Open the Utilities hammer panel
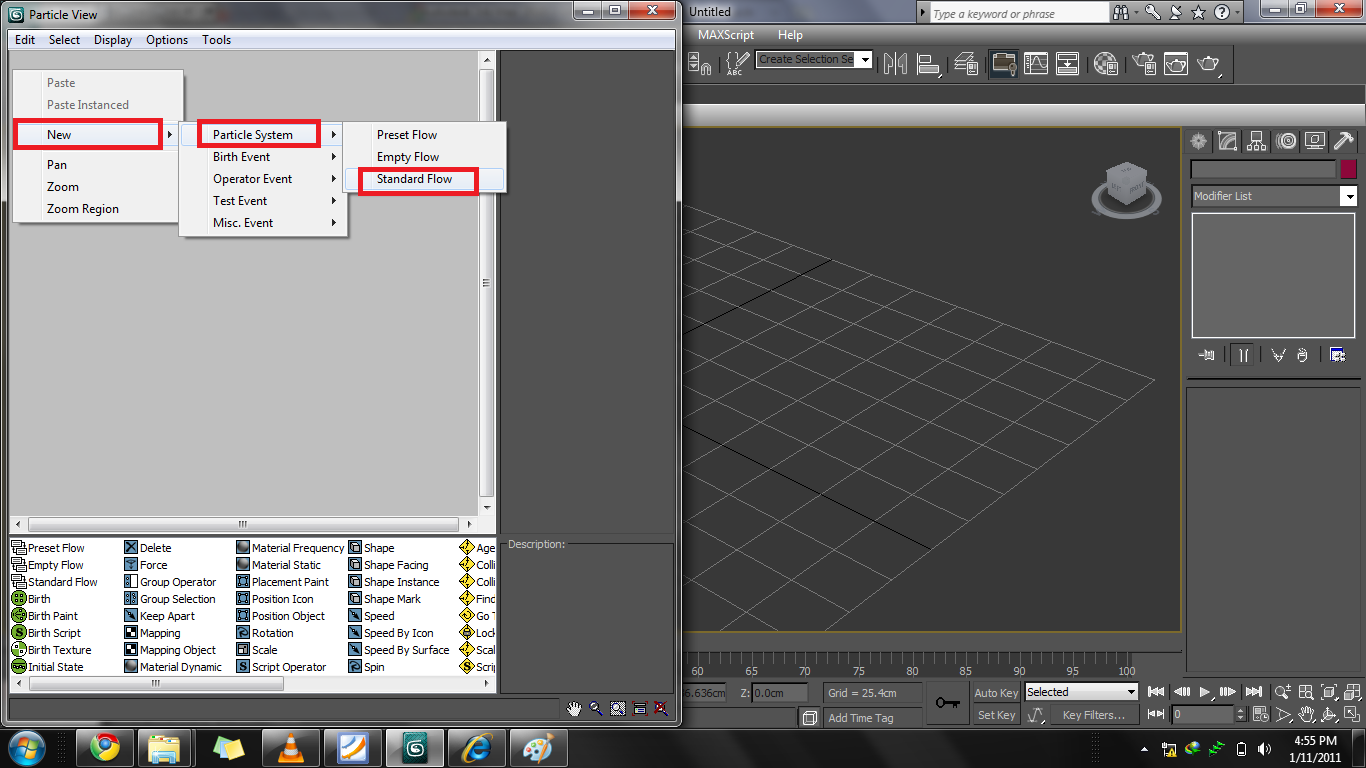 1344,141
